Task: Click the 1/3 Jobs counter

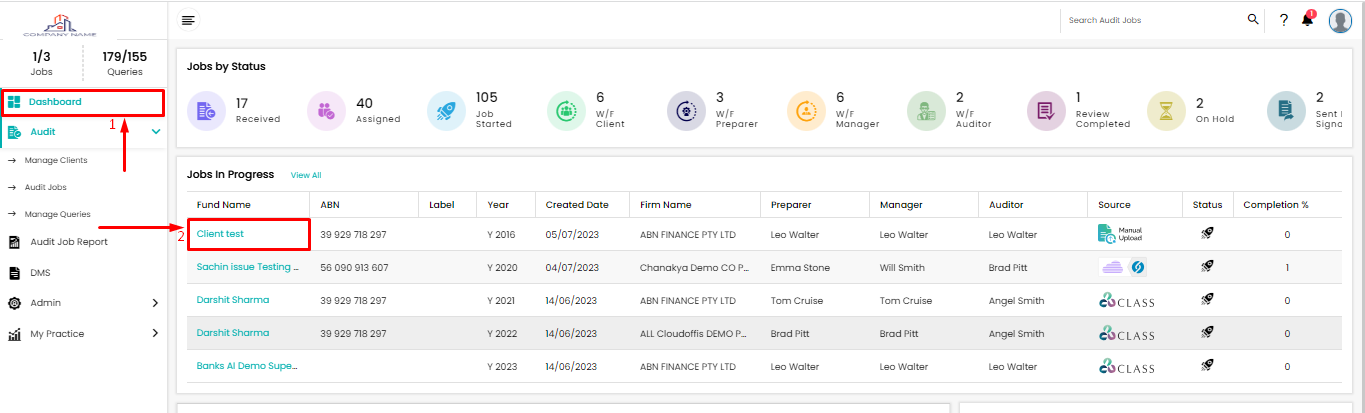Action: (42, 63)
